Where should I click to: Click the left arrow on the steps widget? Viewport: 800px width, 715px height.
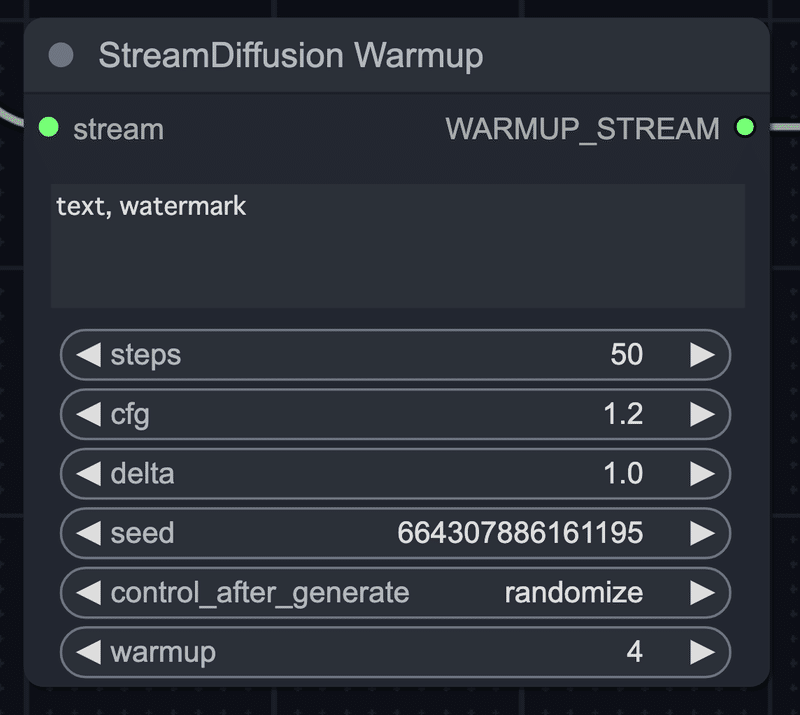point(90,354)
